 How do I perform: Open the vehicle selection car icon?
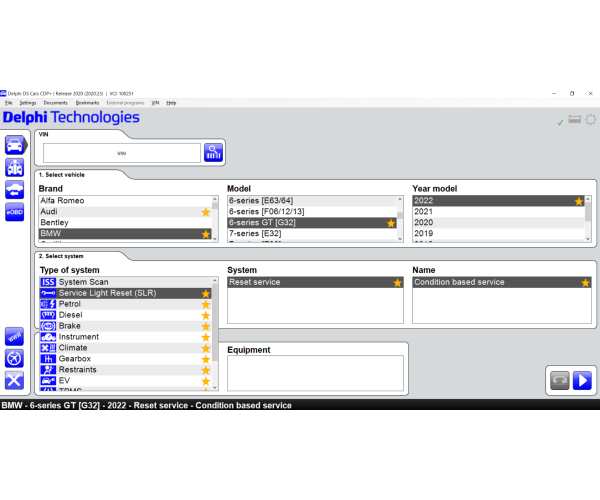point(15,145)
